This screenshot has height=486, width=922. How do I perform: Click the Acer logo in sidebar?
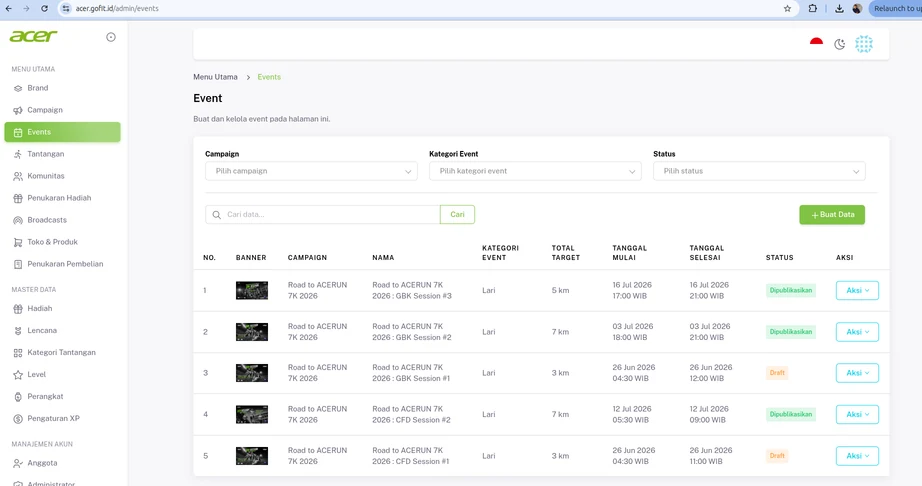33,36
